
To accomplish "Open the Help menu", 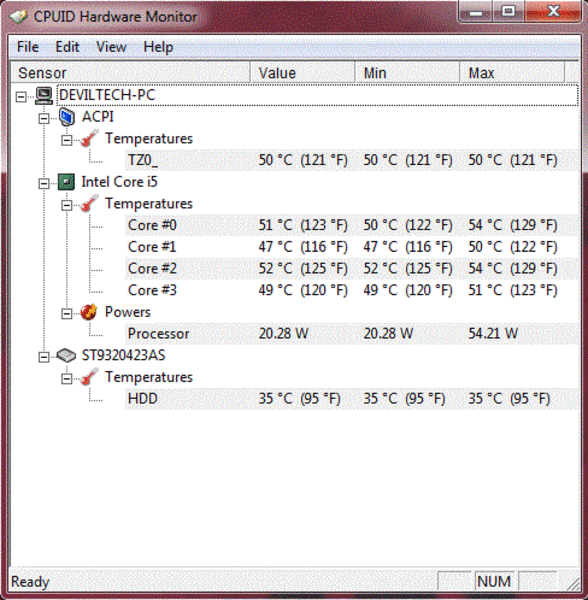I will pyautogui.click(x=158, y=47).
